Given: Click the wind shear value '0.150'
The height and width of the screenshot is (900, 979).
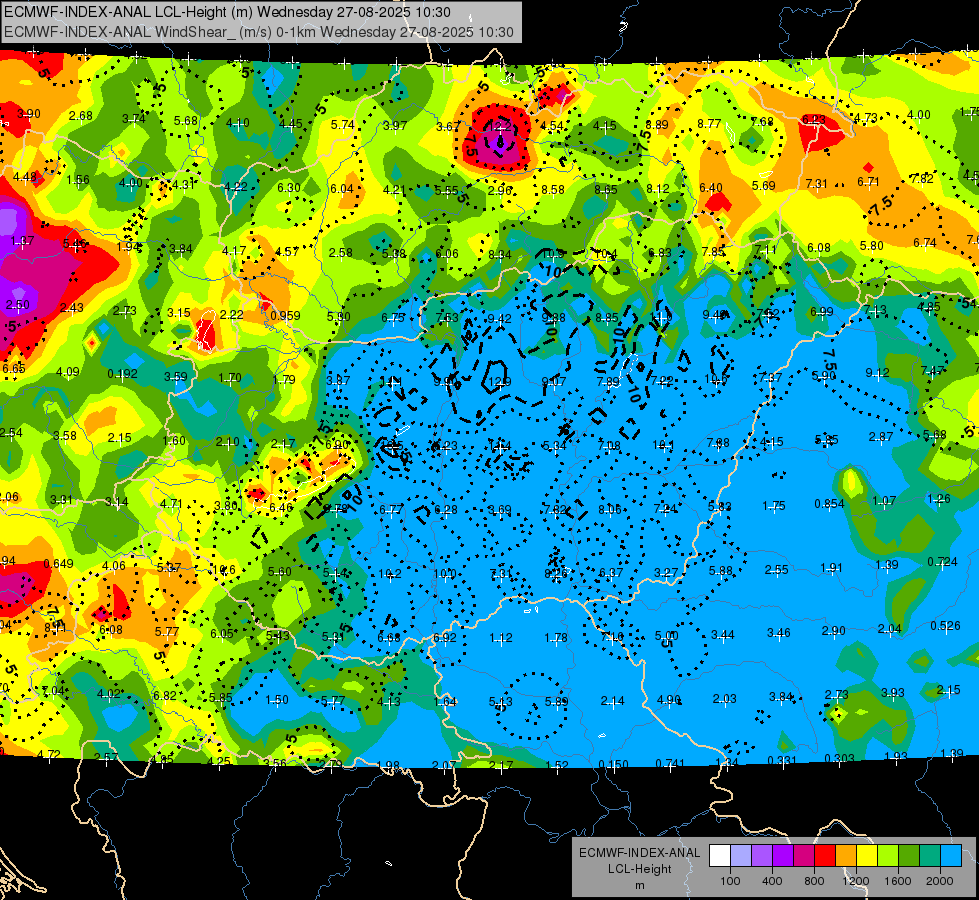Looking at the screenshot, I should click(614, 764).
